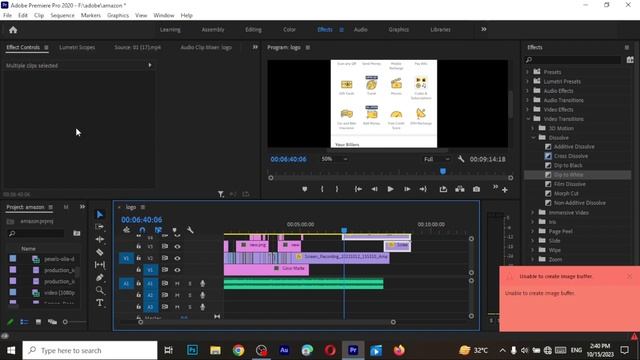Select the Zoom magnifier tool
Image resolution: width=640 pixels, height=360 pixels.
tap(100, 290)
